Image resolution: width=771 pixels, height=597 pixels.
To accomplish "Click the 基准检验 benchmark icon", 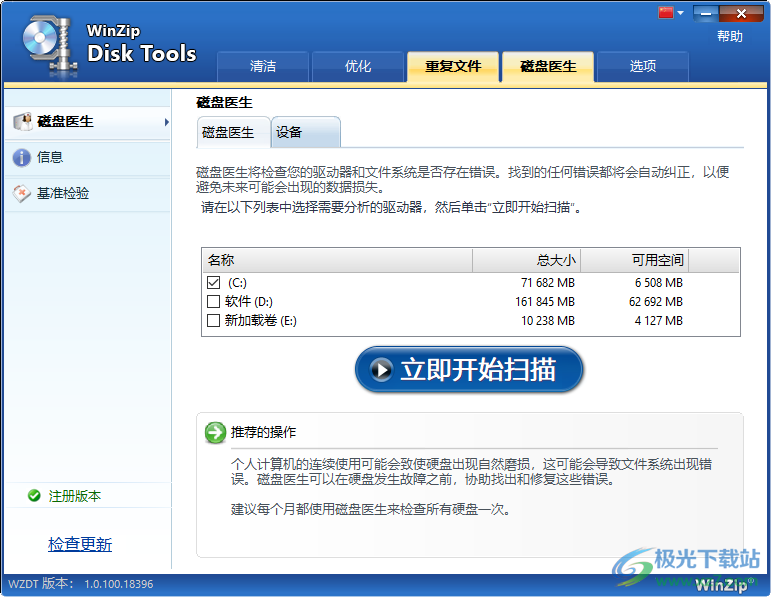I will 22,194.
